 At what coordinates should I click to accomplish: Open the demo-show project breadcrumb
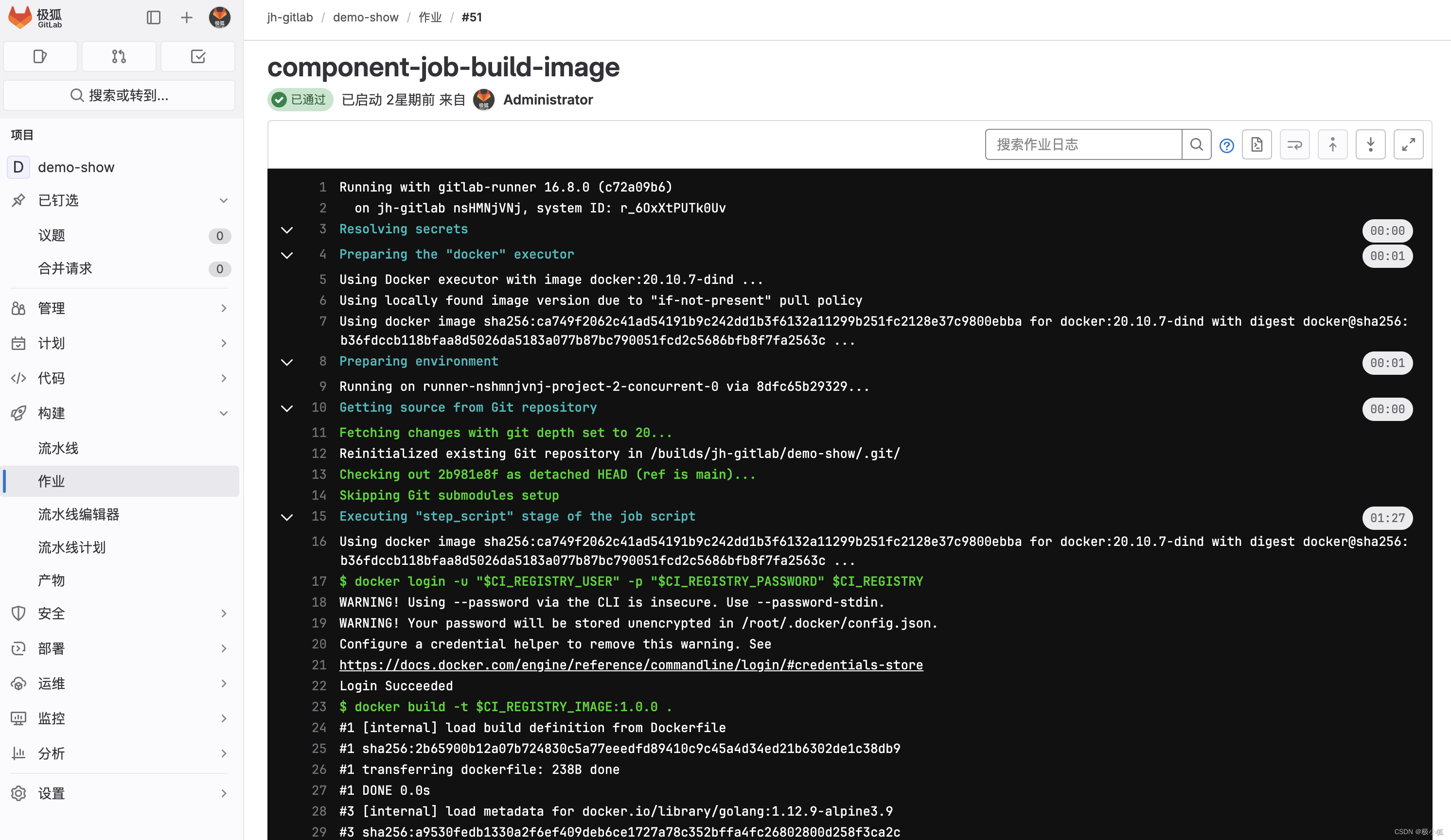(366, 17)
